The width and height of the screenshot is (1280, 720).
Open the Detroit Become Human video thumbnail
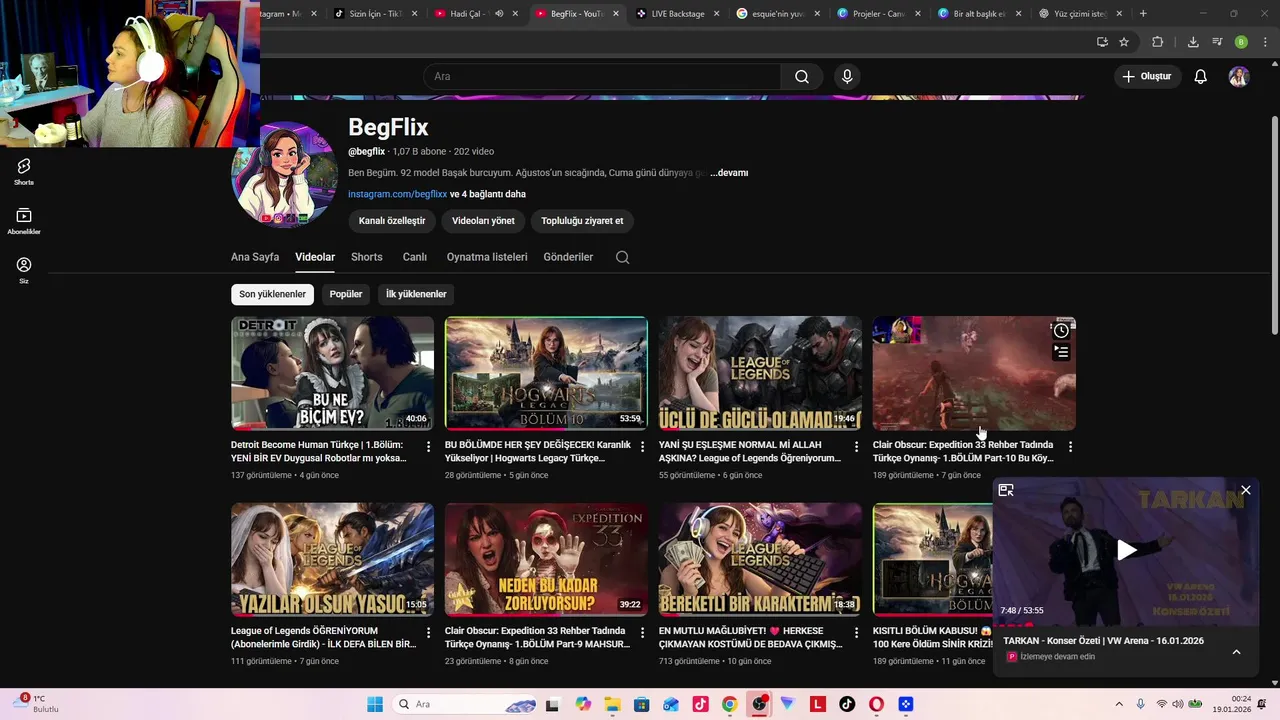pyautogui.click(x=332, y=373)
